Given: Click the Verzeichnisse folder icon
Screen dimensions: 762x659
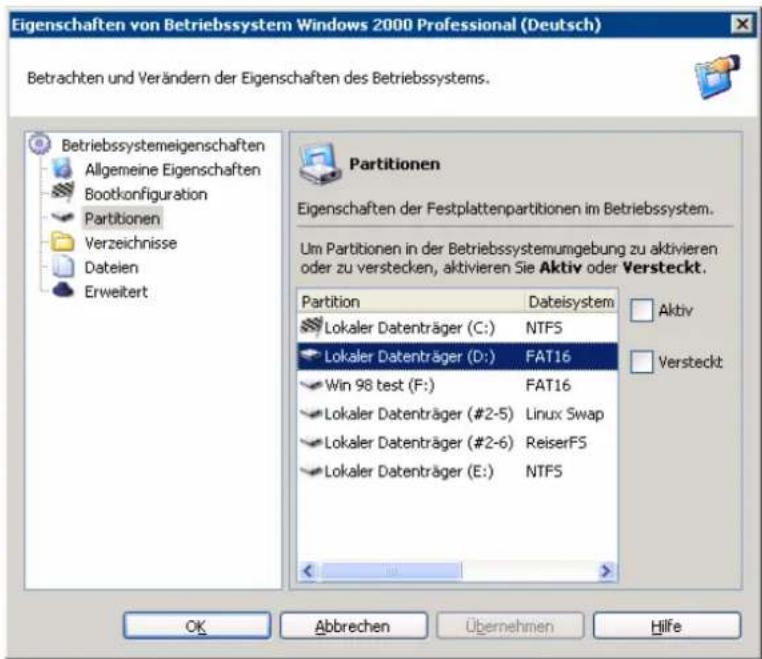Looking at the screenshot, I should click(63, 242).
